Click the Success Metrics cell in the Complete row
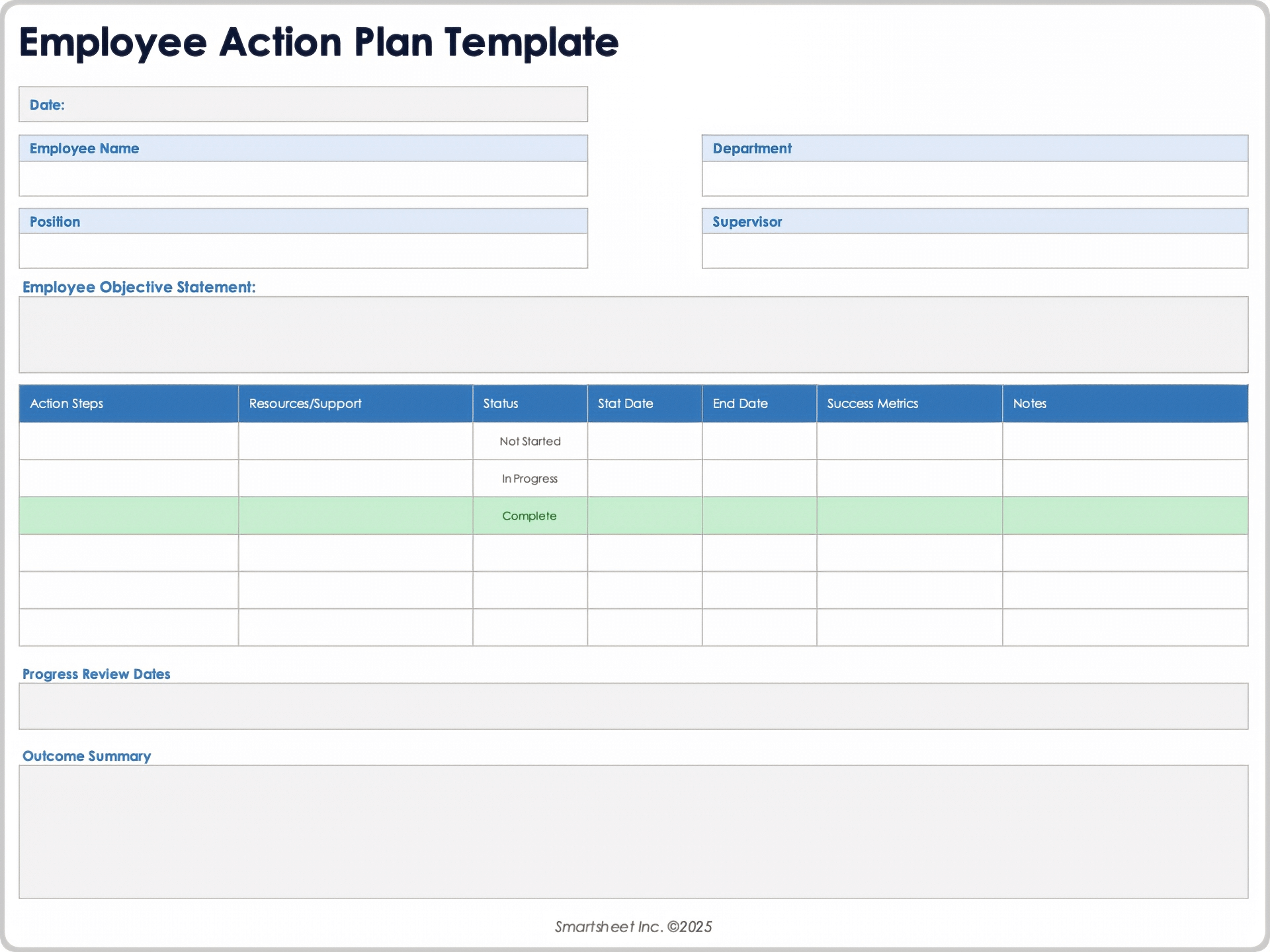The height and width of the screenshot is (952, 1270). tap(909, 516)
